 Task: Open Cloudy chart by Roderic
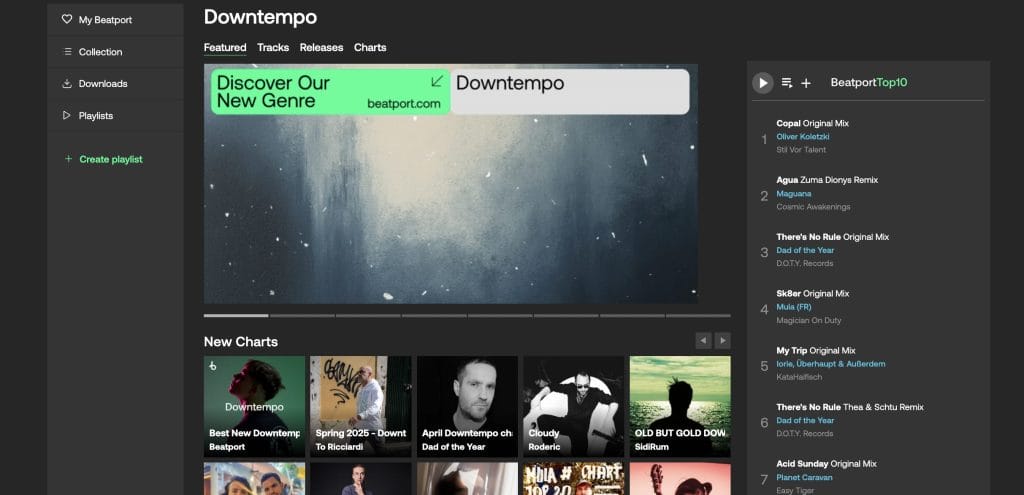tap(573, 406)
